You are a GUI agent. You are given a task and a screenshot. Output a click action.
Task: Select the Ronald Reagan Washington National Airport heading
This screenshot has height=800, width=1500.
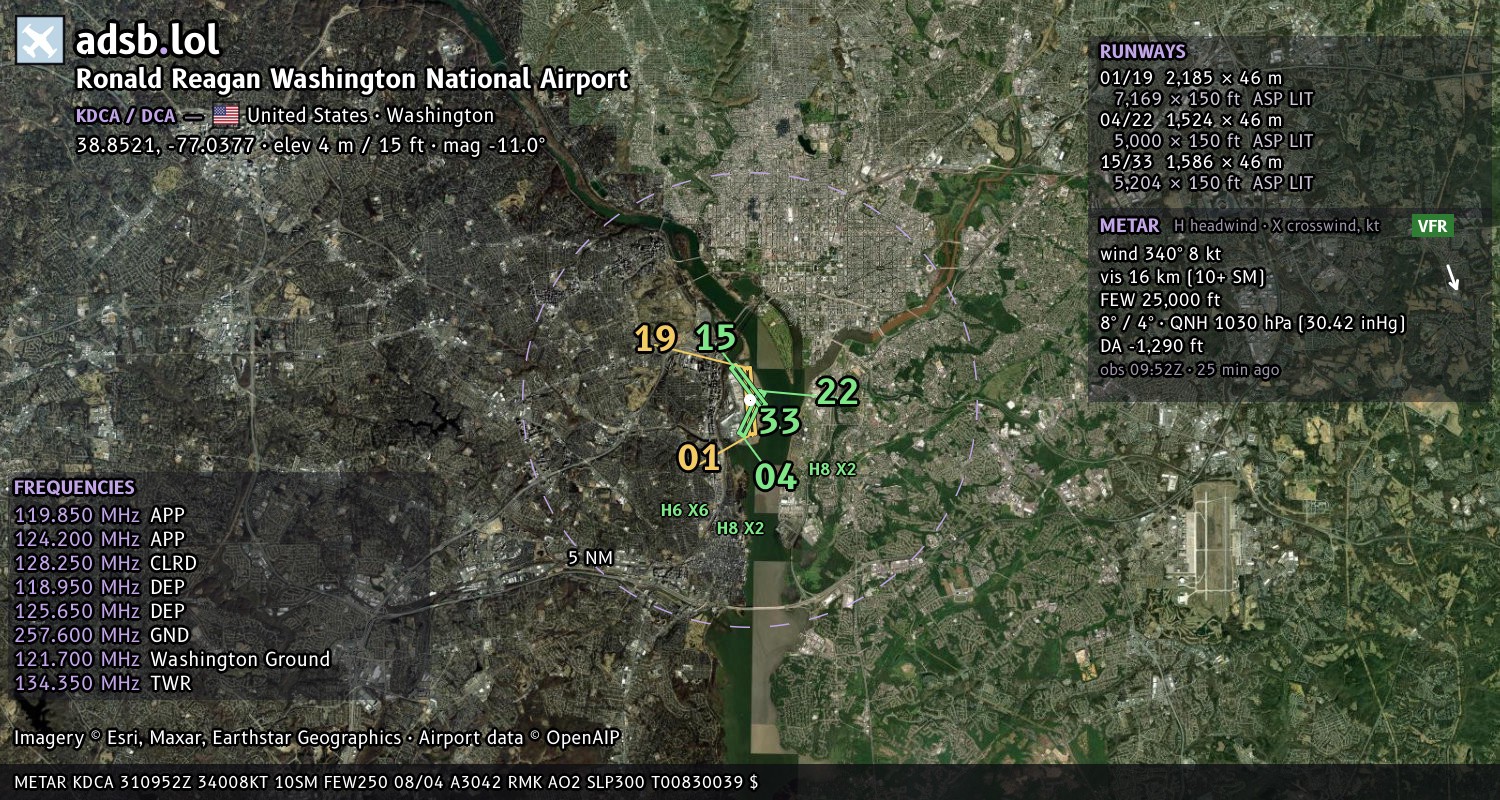[353, 79]
